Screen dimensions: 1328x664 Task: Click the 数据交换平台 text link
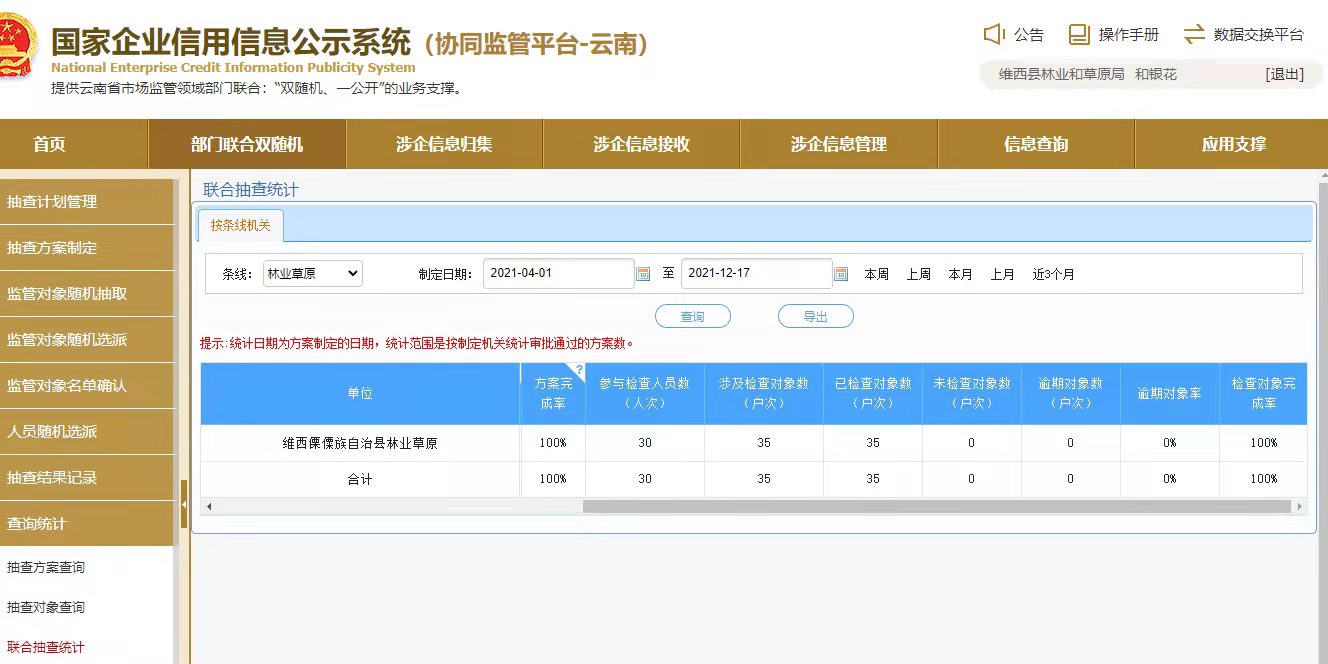(x=1259, y=35)
